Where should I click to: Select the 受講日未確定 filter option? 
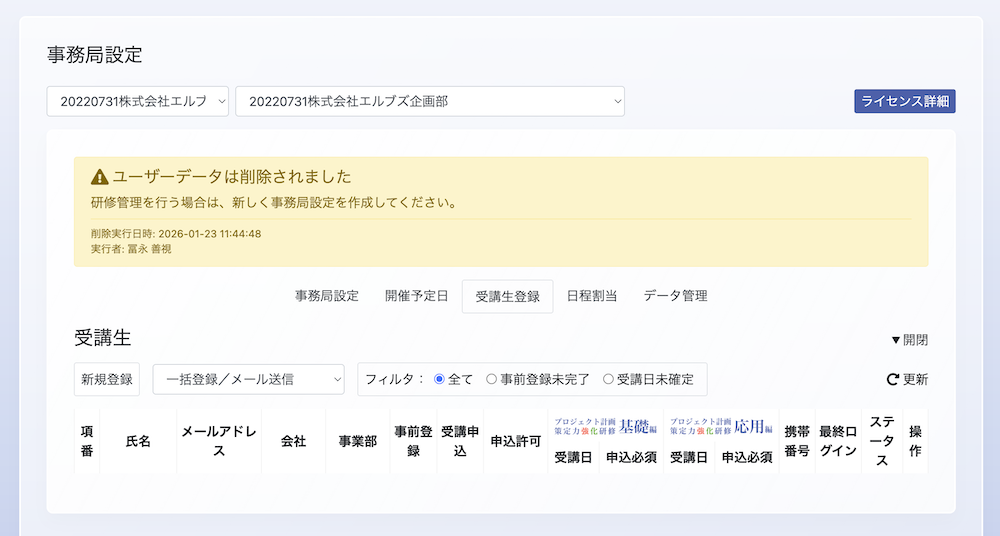click(608, 380)
